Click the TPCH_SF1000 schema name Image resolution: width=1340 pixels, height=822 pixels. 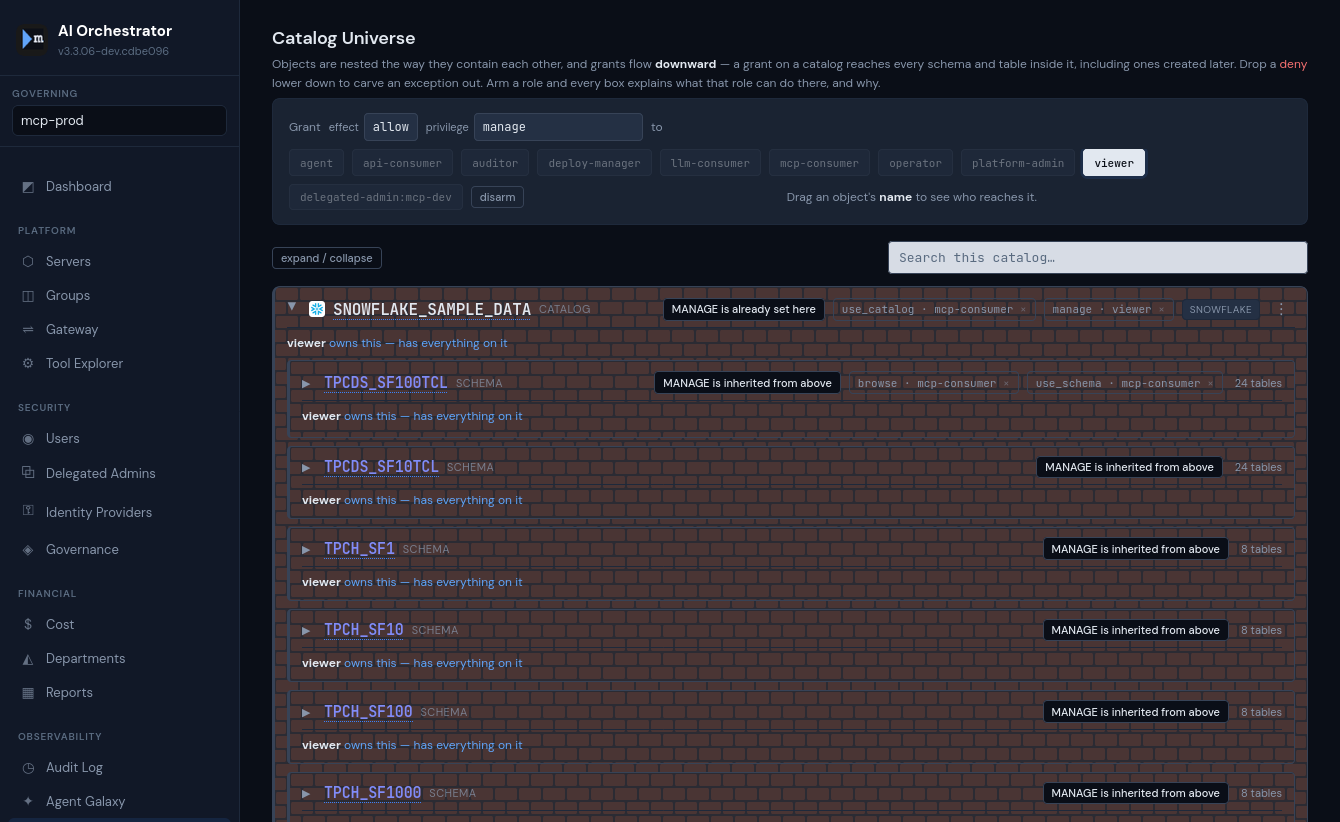pyautogui.click(x=373, y=794)
